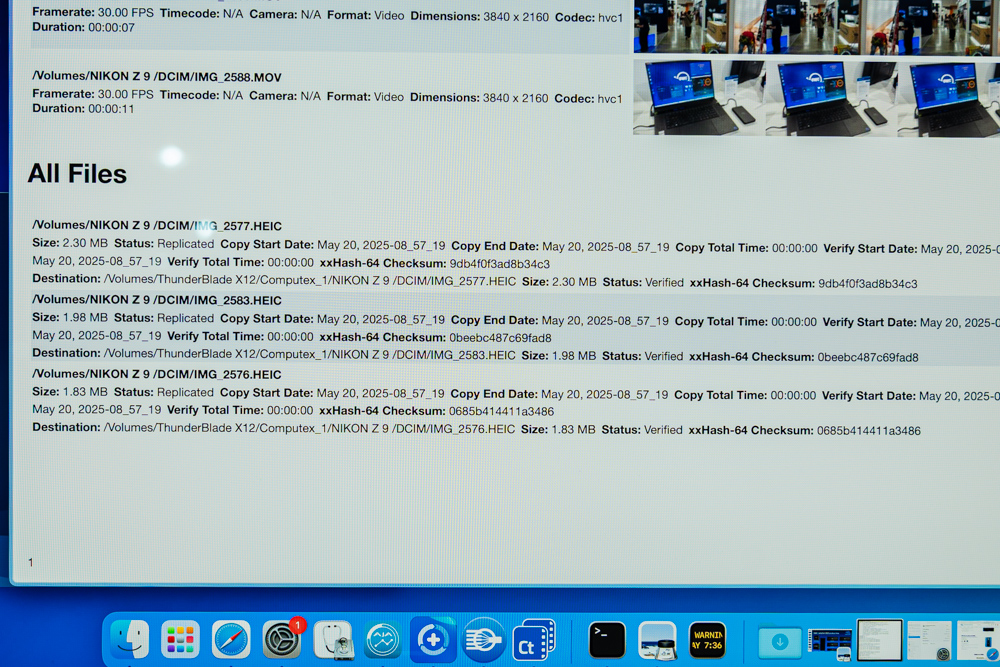The image size is (1000, 667).
Task: Click the first laptop thumbnail of IMG_2588.MOV
Action: tap(700, 97)
